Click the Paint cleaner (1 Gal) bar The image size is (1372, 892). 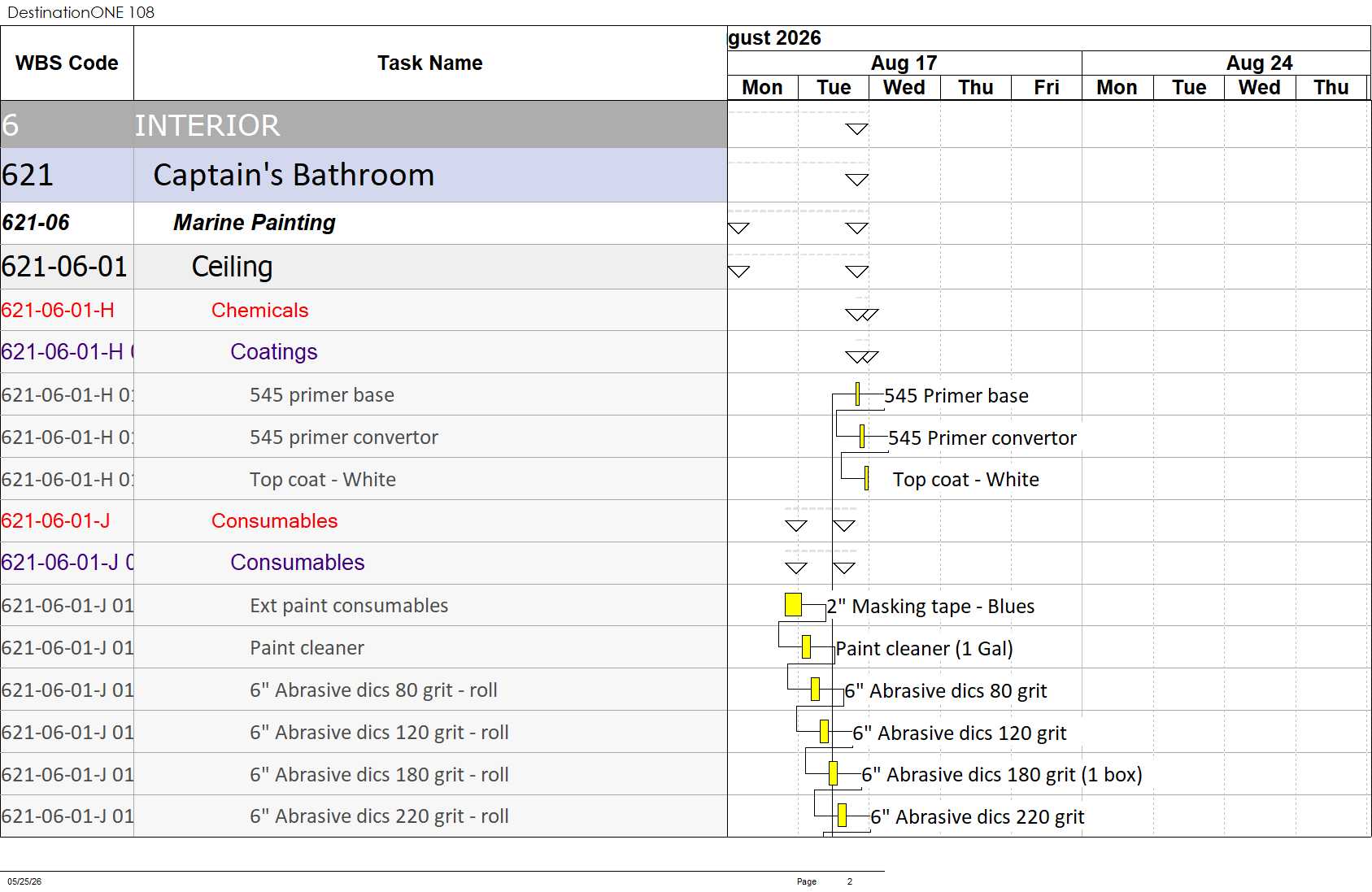click(806, 646)
